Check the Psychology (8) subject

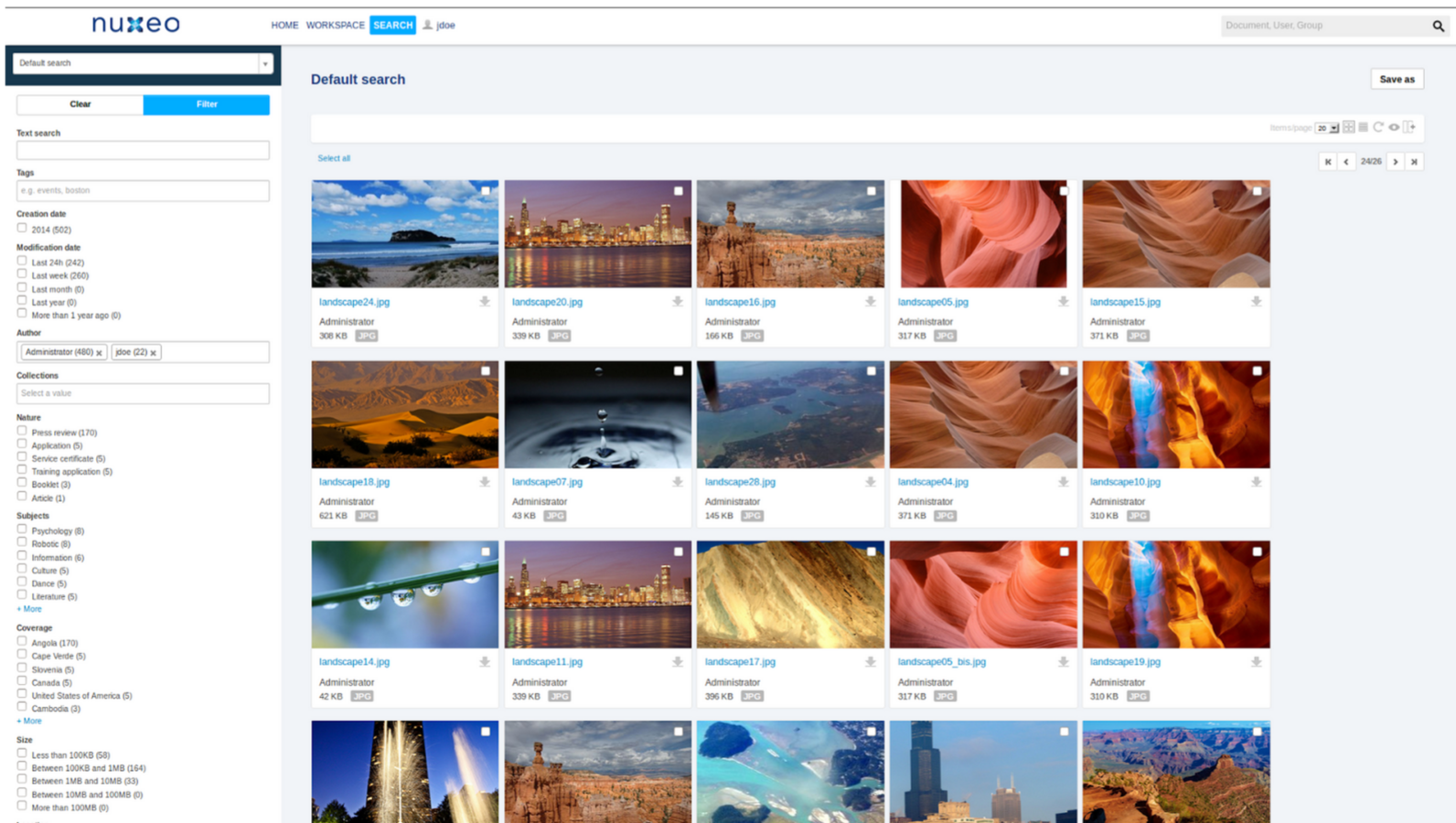coord(22,529)
